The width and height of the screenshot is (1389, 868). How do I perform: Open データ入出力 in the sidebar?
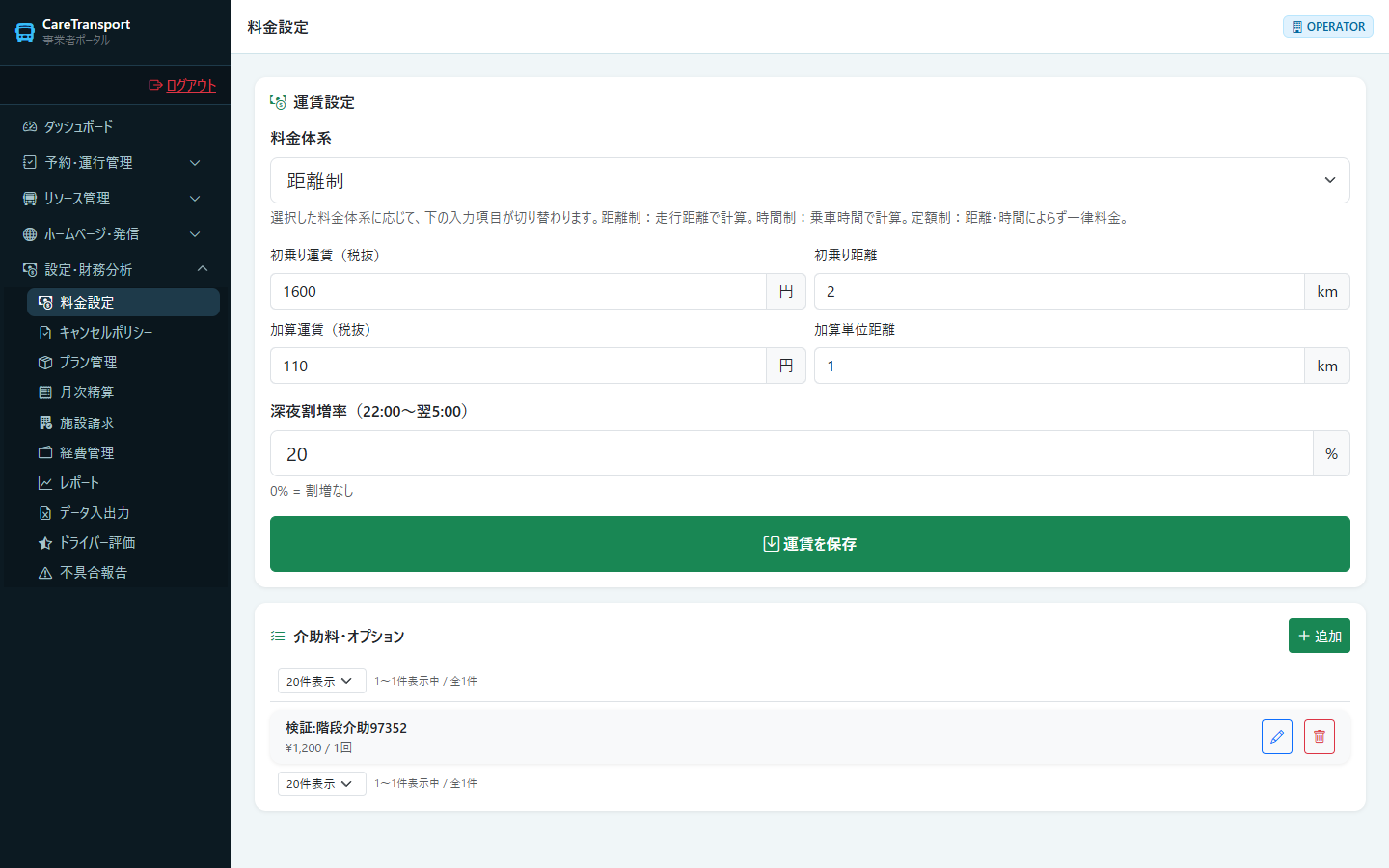123,512
